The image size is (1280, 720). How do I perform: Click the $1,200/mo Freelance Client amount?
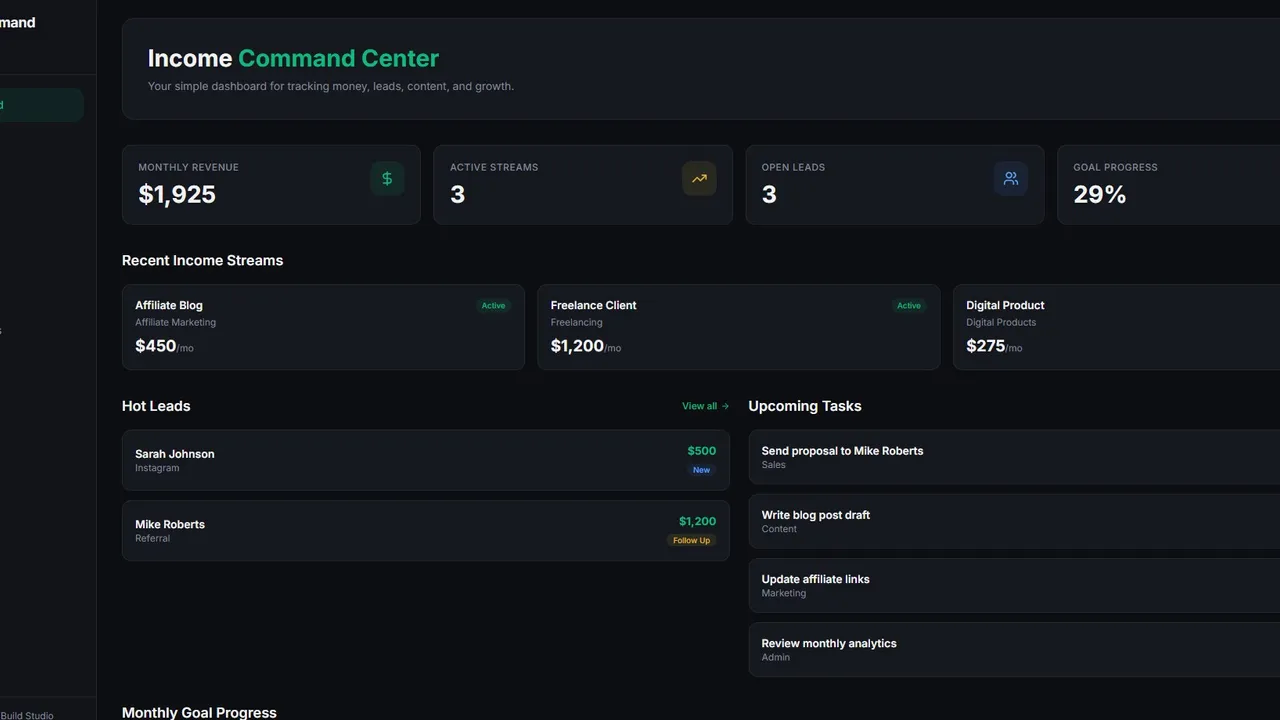point(586,346)
